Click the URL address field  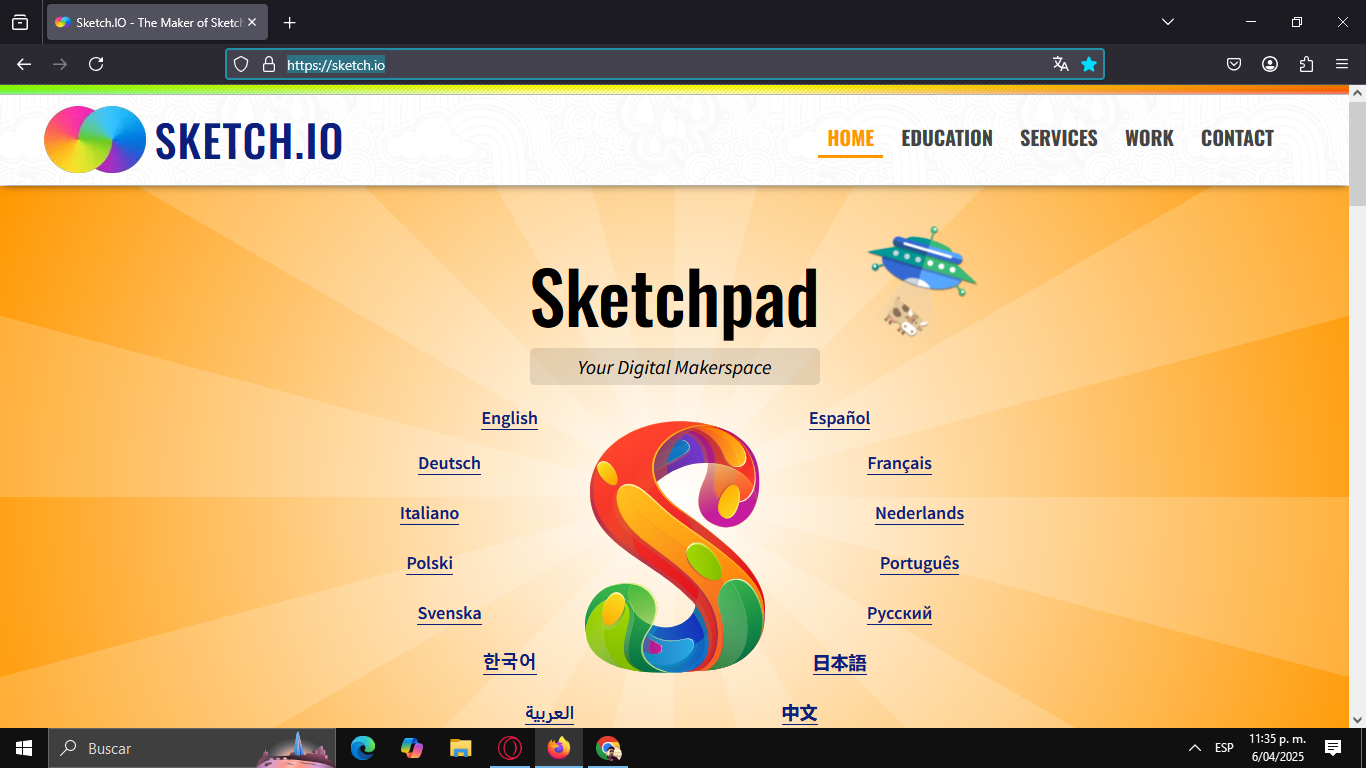point(665,64)
